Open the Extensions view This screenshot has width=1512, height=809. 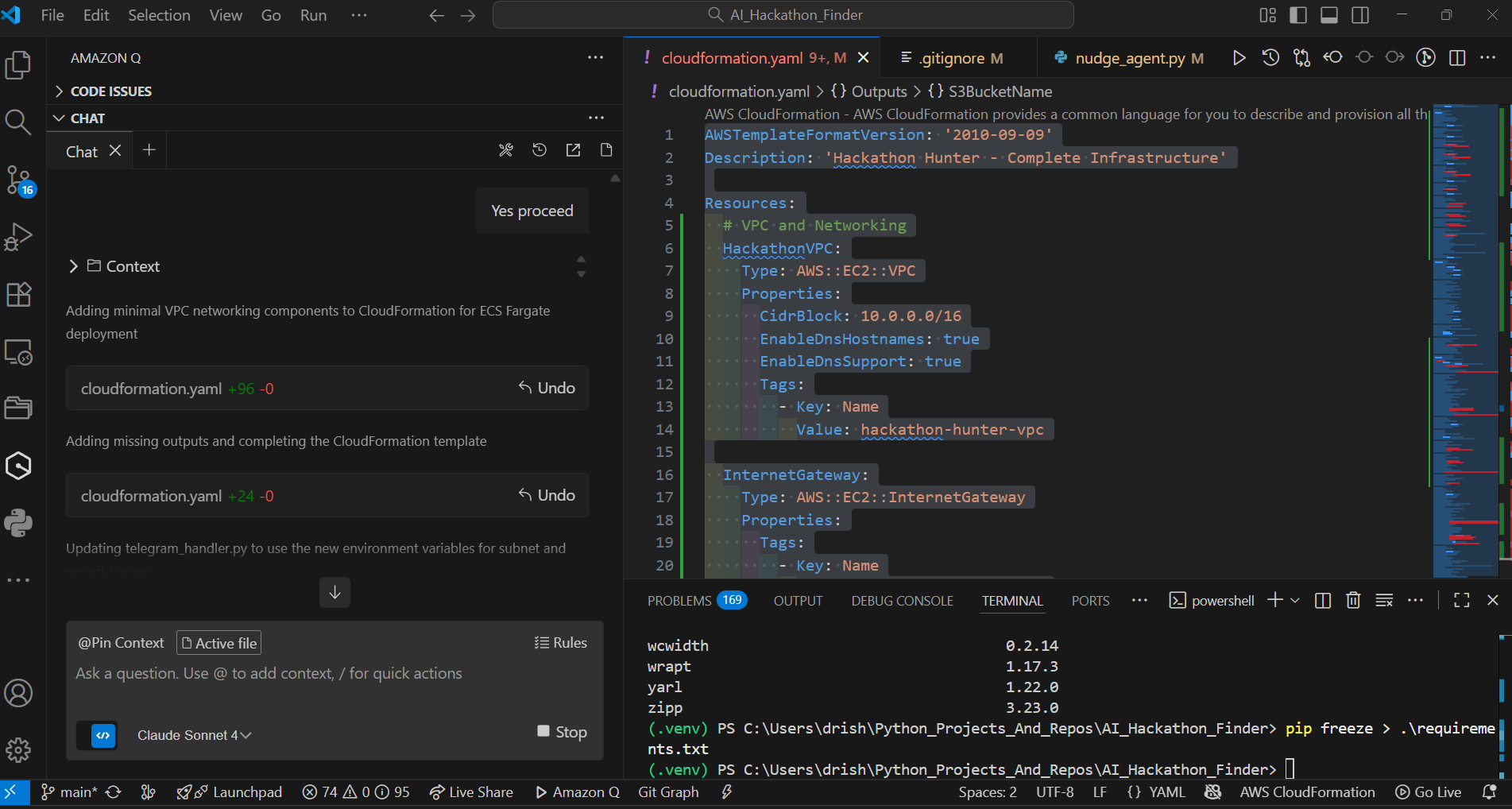18,294
